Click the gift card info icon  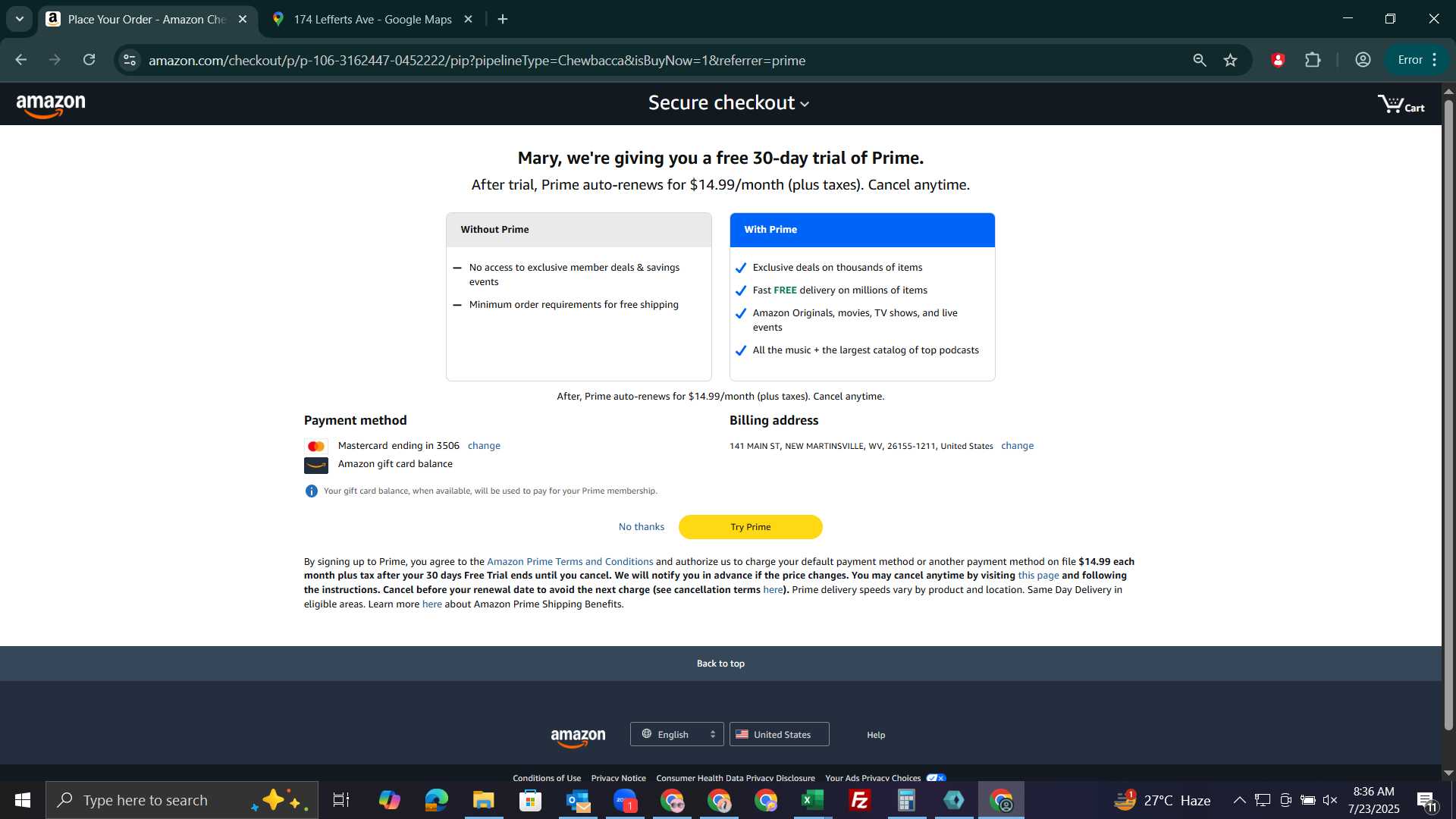tap(311, 491)
